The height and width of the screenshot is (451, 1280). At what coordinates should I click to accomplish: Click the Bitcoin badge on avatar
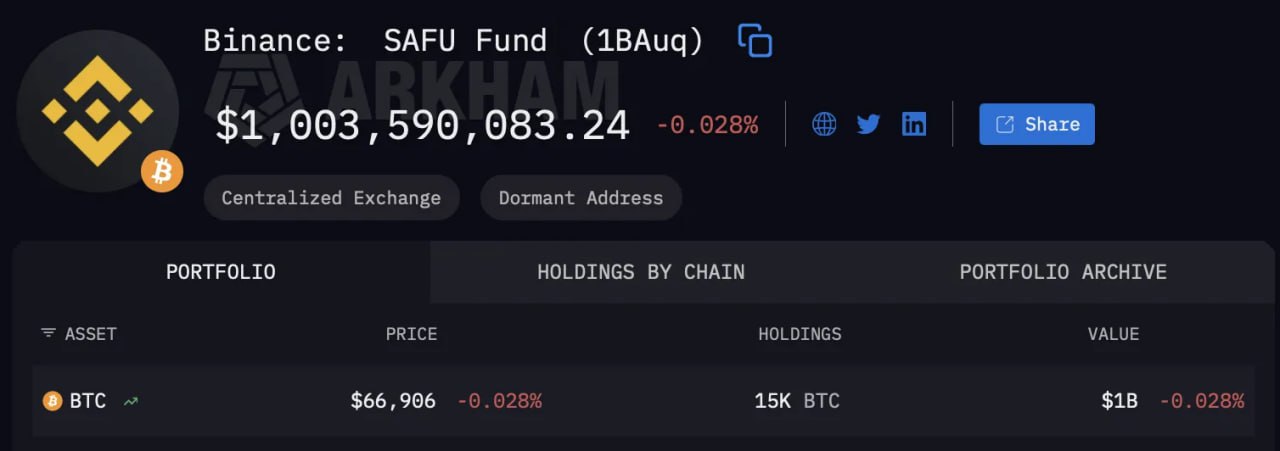tap(162, 172)
